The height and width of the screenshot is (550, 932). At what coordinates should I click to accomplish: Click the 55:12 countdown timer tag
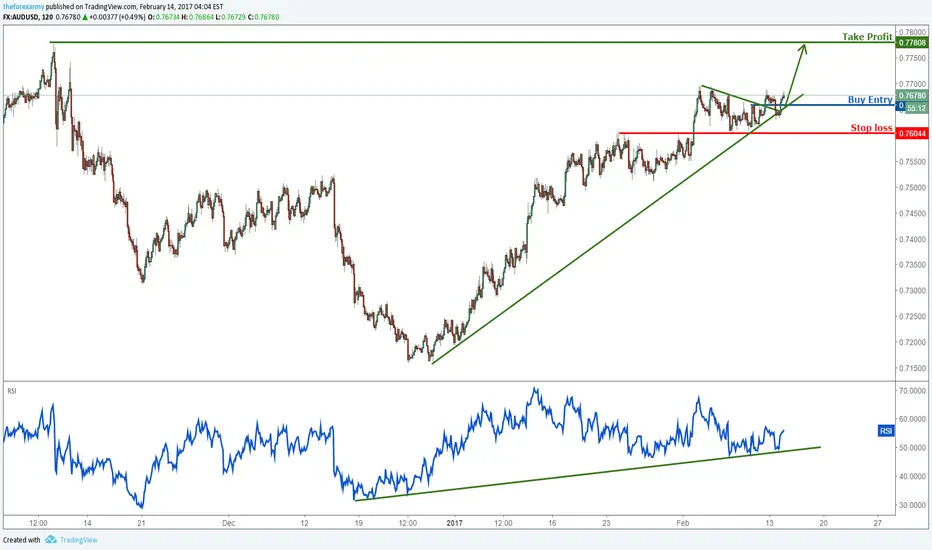click(x=916, y=108)
